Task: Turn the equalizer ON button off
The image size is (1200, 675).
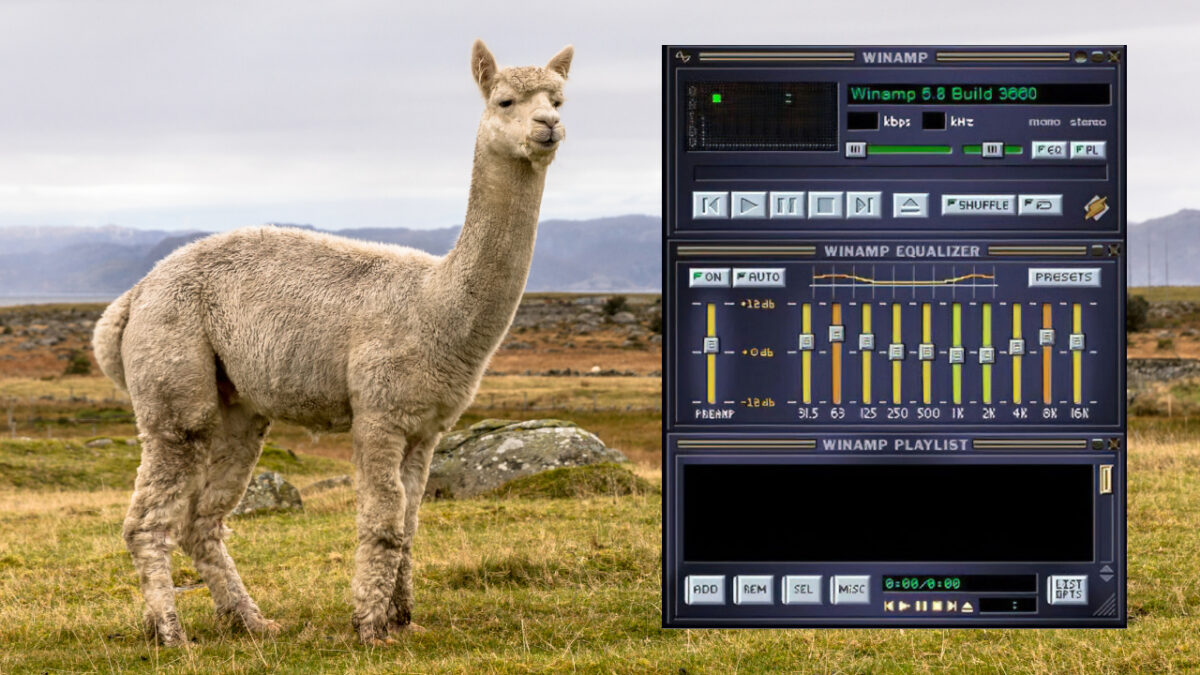Action: pos(709,277)
